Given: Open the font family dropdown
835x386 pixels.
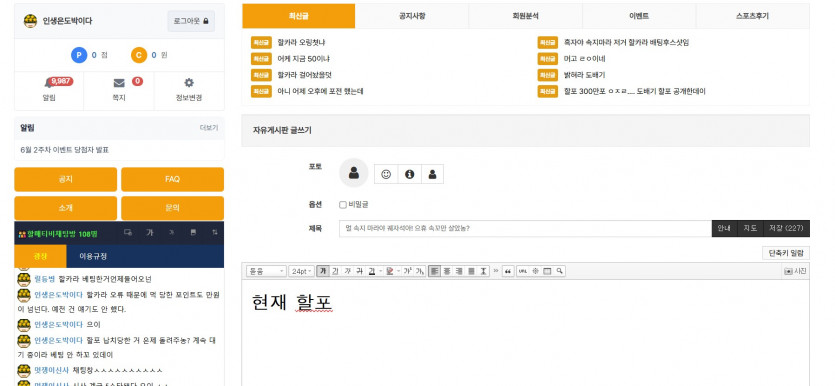Looking at the screenshot, I should coord(267,271).
